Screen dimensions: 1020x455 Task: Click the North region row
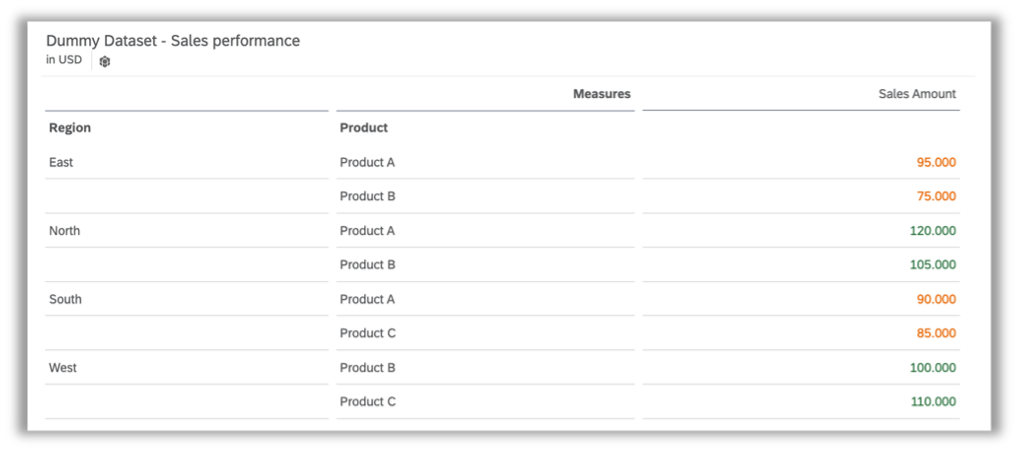(x=187, y=230)
